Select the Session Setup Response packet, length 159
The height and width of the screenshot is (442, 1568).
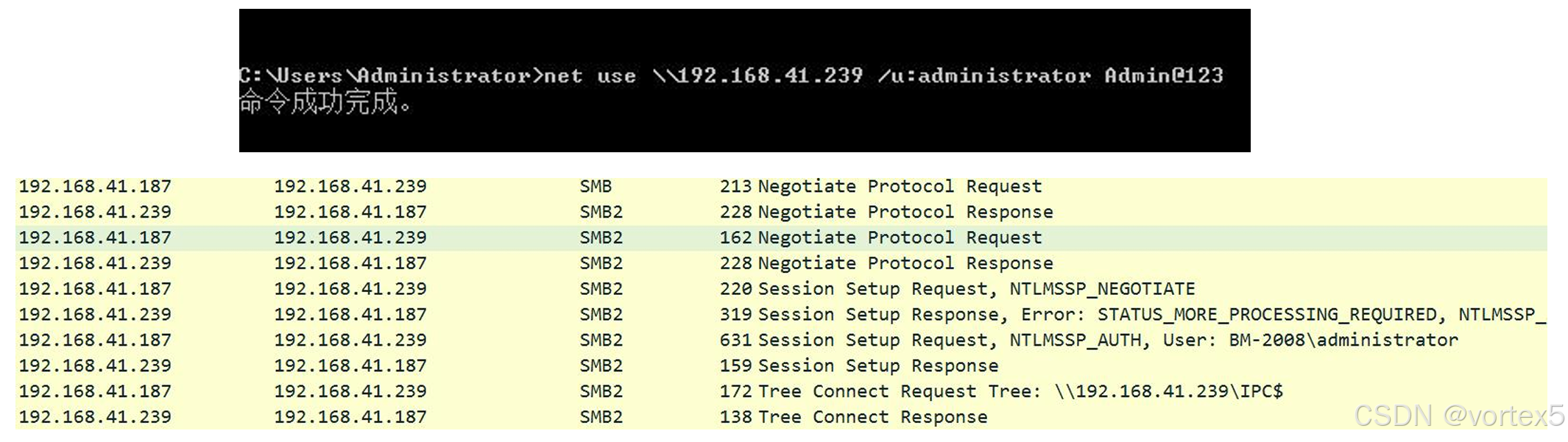781,366
